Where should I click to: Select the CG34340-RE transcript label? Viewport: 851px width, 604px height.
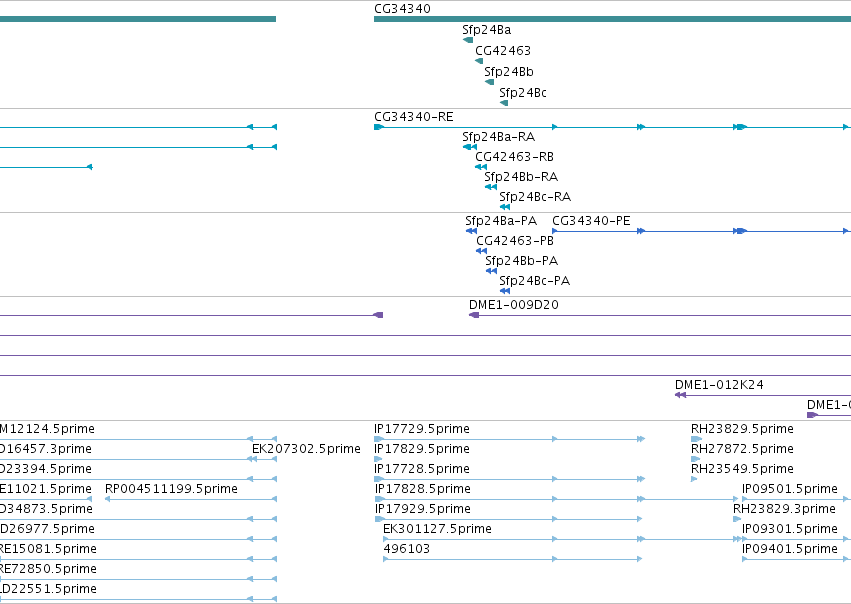click(414, 117)
